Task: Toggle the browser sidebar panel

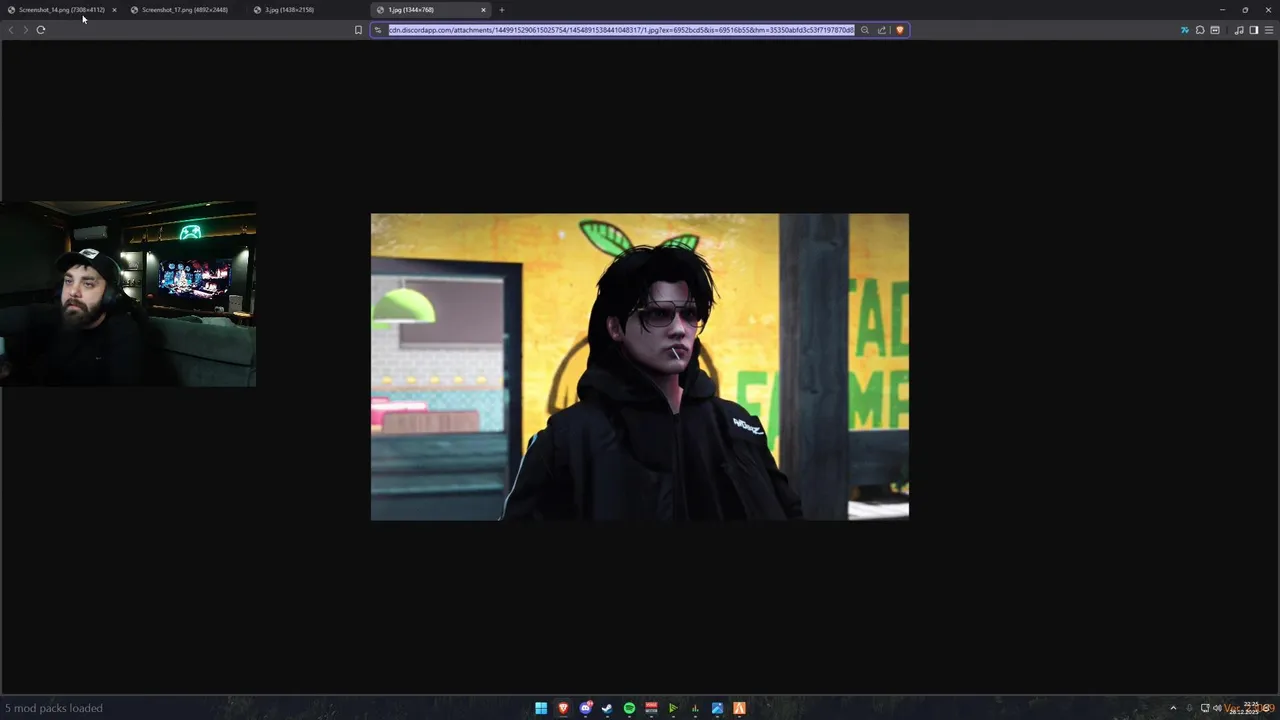Action: [1254, 30]
